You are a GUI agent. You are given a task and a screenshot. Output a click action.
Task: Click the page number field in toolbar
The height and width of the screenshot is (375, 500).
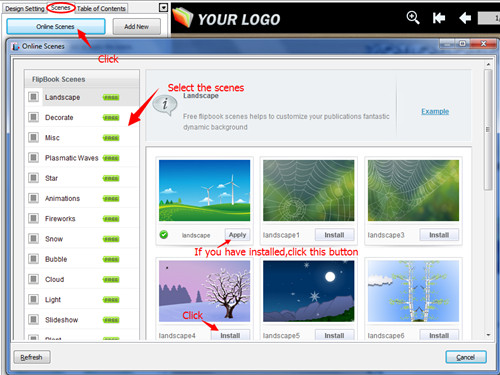(x=489, y=18)
